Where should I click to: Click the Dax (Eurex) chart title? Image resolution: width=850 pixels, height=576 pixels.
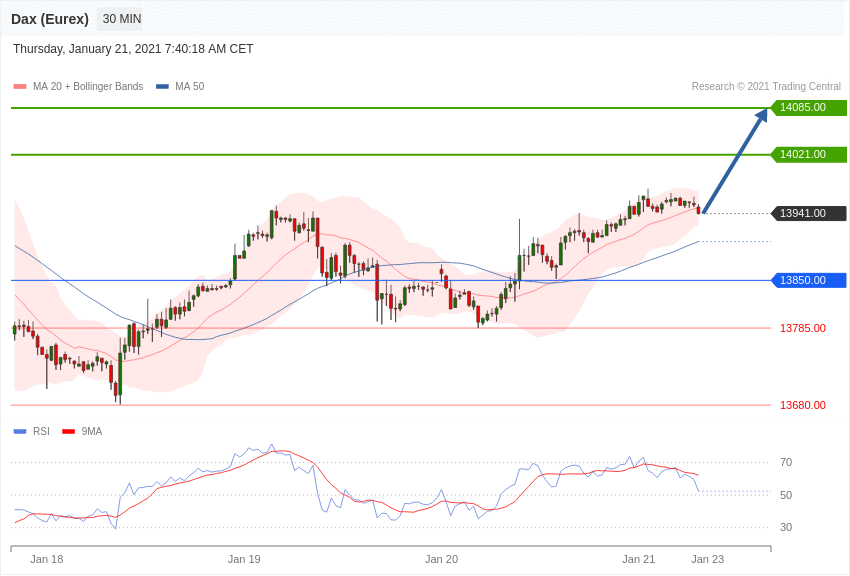tap(50, 19)
